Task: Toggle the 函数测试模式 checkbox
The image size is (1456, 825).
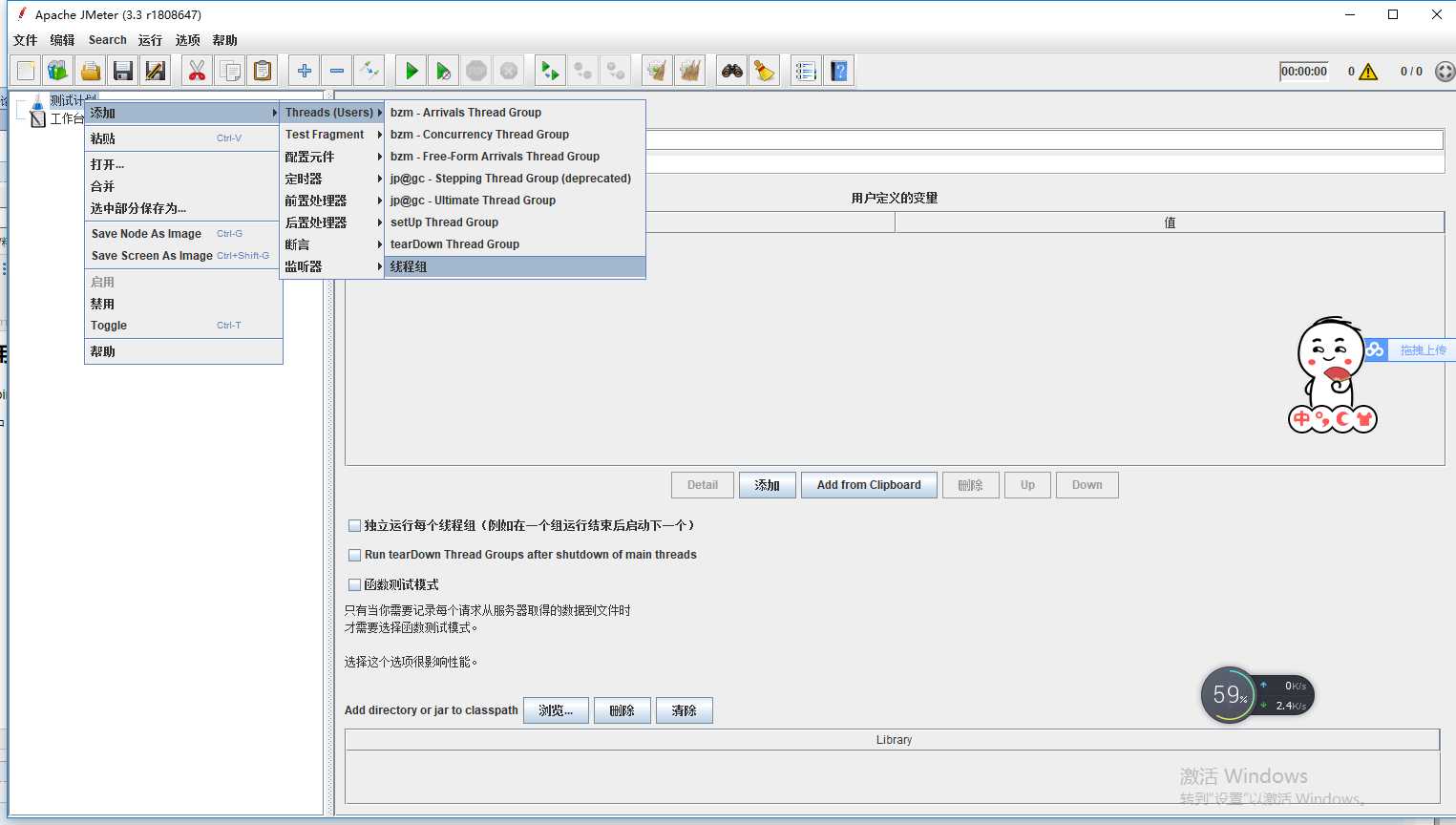Action: 354,584
